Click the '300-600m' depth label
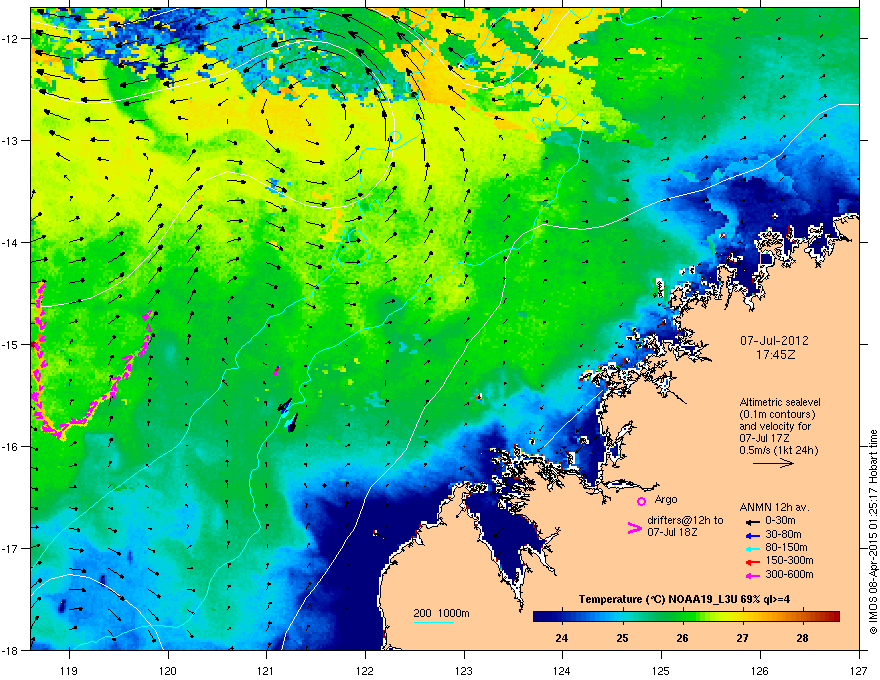Image resolution: width=880 pixels, height=680 pixels. 790,574
